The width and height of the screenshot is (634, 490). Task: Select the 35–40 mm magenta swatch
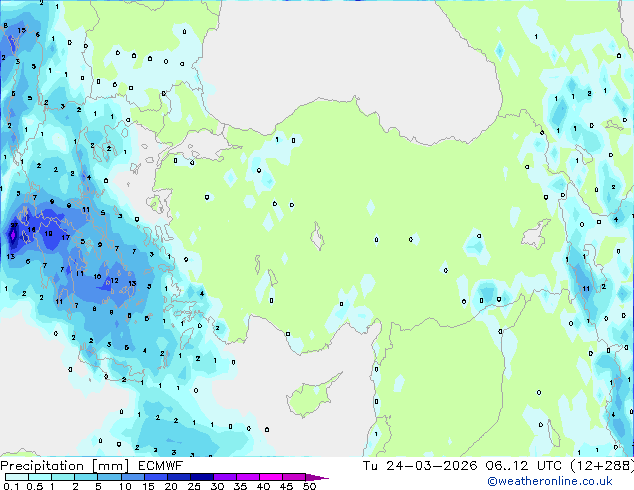(x=247, y=477)
